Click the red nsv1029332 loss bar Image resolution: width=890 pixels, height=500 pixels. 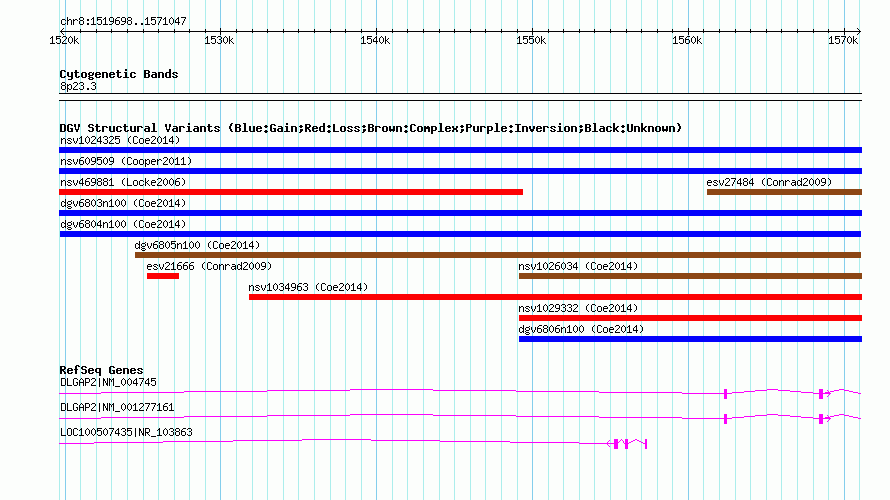[x=690, y=318]
